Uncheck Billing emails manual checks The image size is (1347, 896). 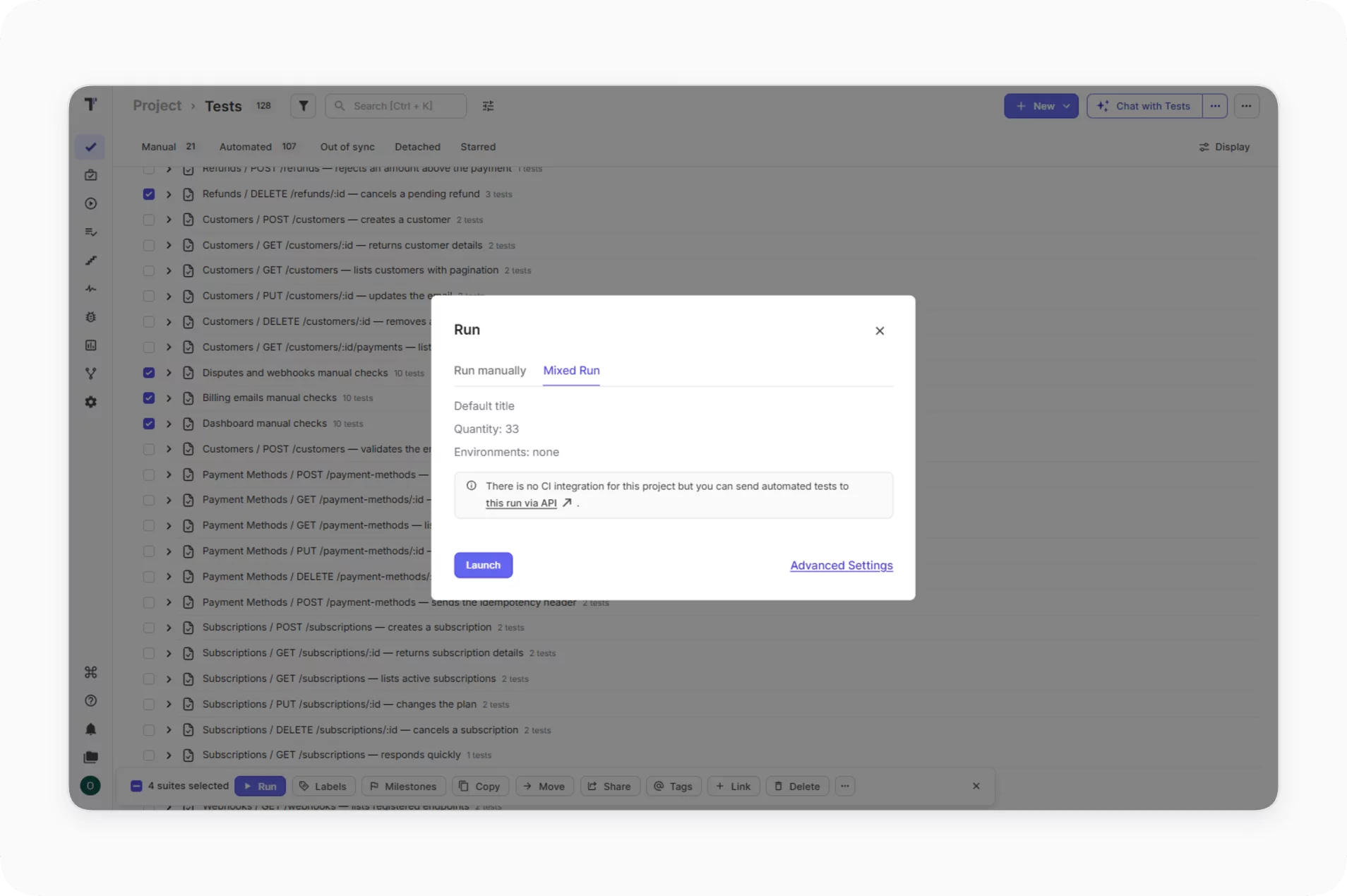pos(148,398)
